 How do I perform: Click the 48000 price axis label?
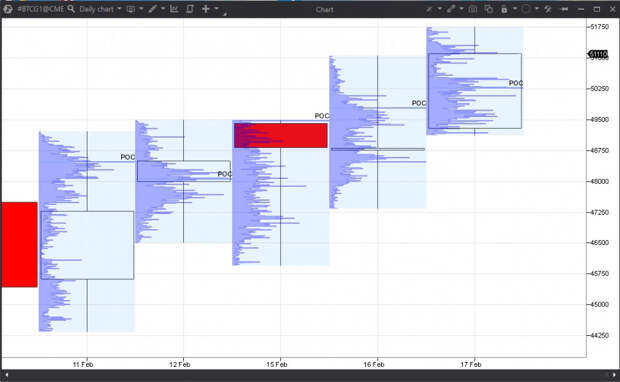(x=599, y=181)
